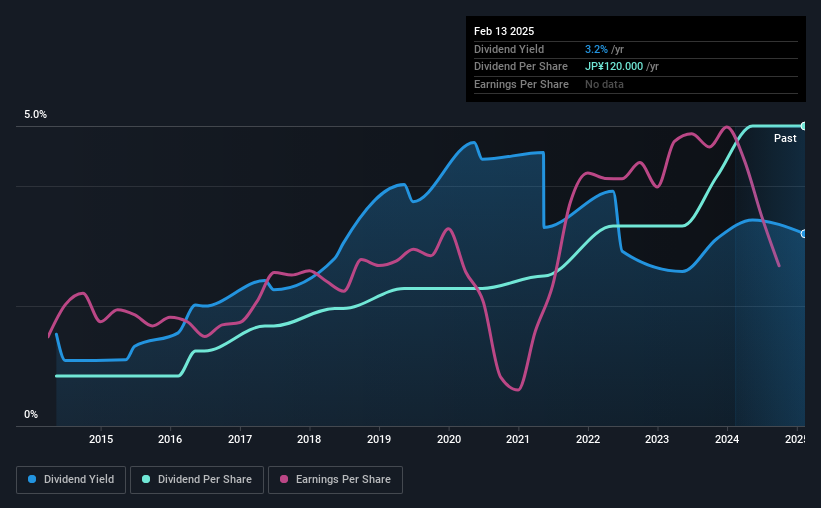Click the 2023 x-axis label
This screenshot has width=821, height=508.
[657, 439]
